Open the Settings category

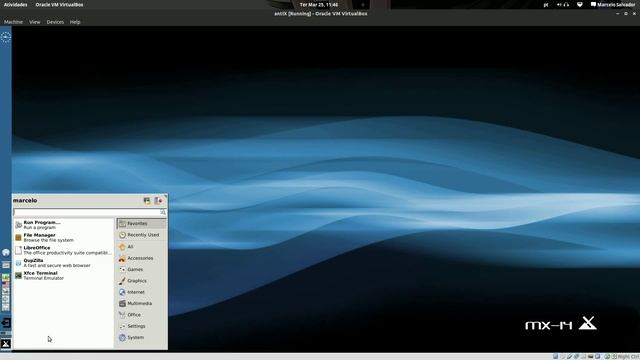(141, 326)
